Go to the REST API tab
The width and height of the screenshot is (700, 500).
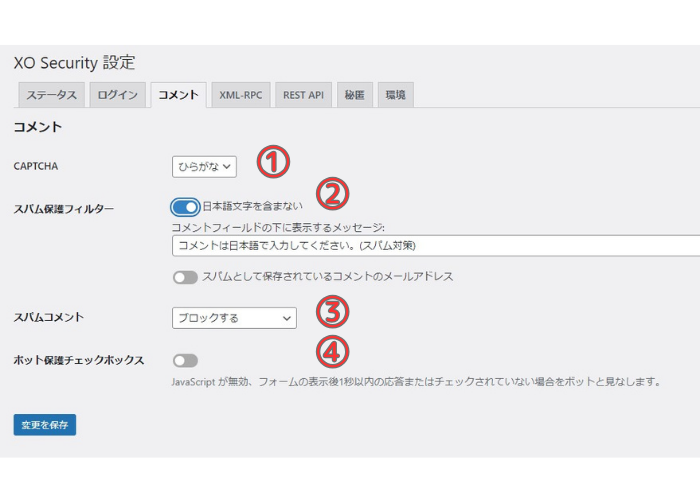304,95
